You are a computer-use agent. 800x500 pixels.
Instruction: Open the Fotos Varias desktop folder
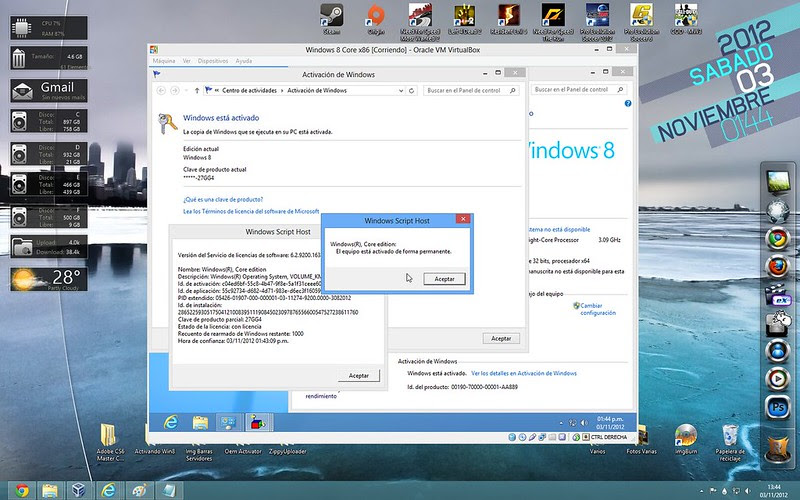[641, 440]
